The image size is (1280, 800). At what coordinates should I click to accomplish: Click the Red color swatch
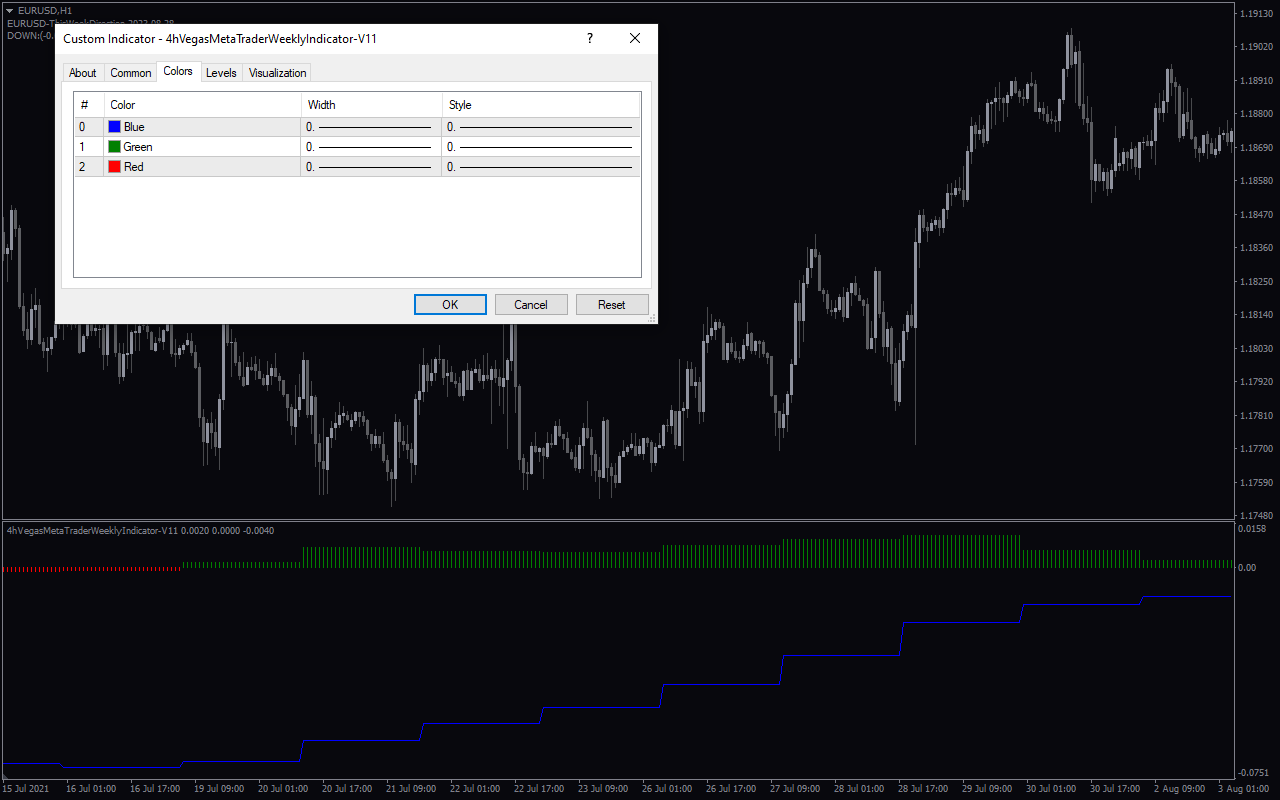click(x=114, y=167)
